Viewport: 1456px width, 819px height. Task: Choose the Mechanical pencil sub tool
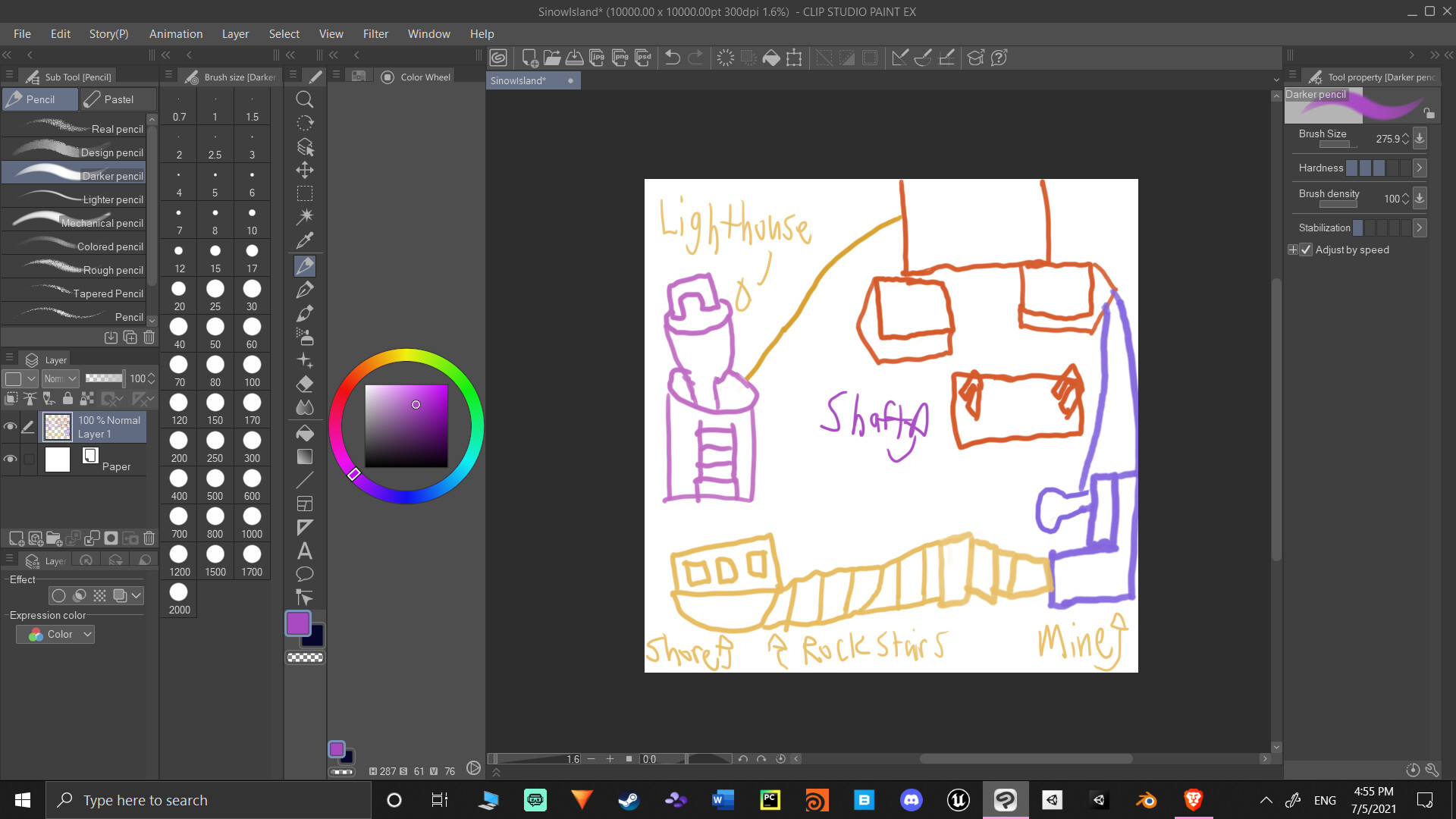coord(75,222)
